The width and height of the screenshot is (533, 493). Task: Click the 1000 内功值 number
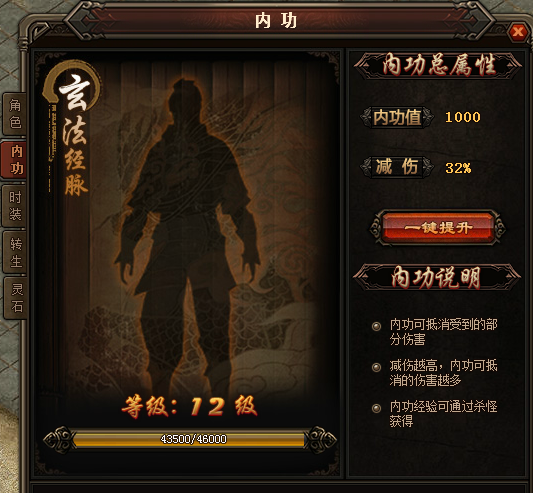(x=463, y=117)
